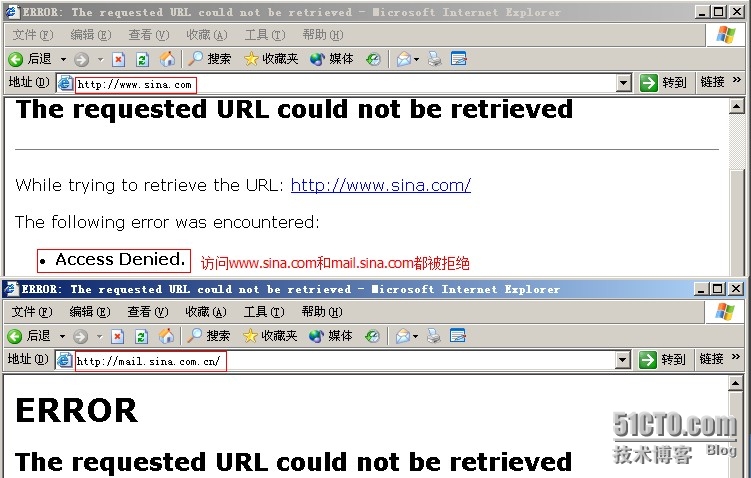
Task: Open Search (搜索) in top IE window
Action: coord(209,59)
